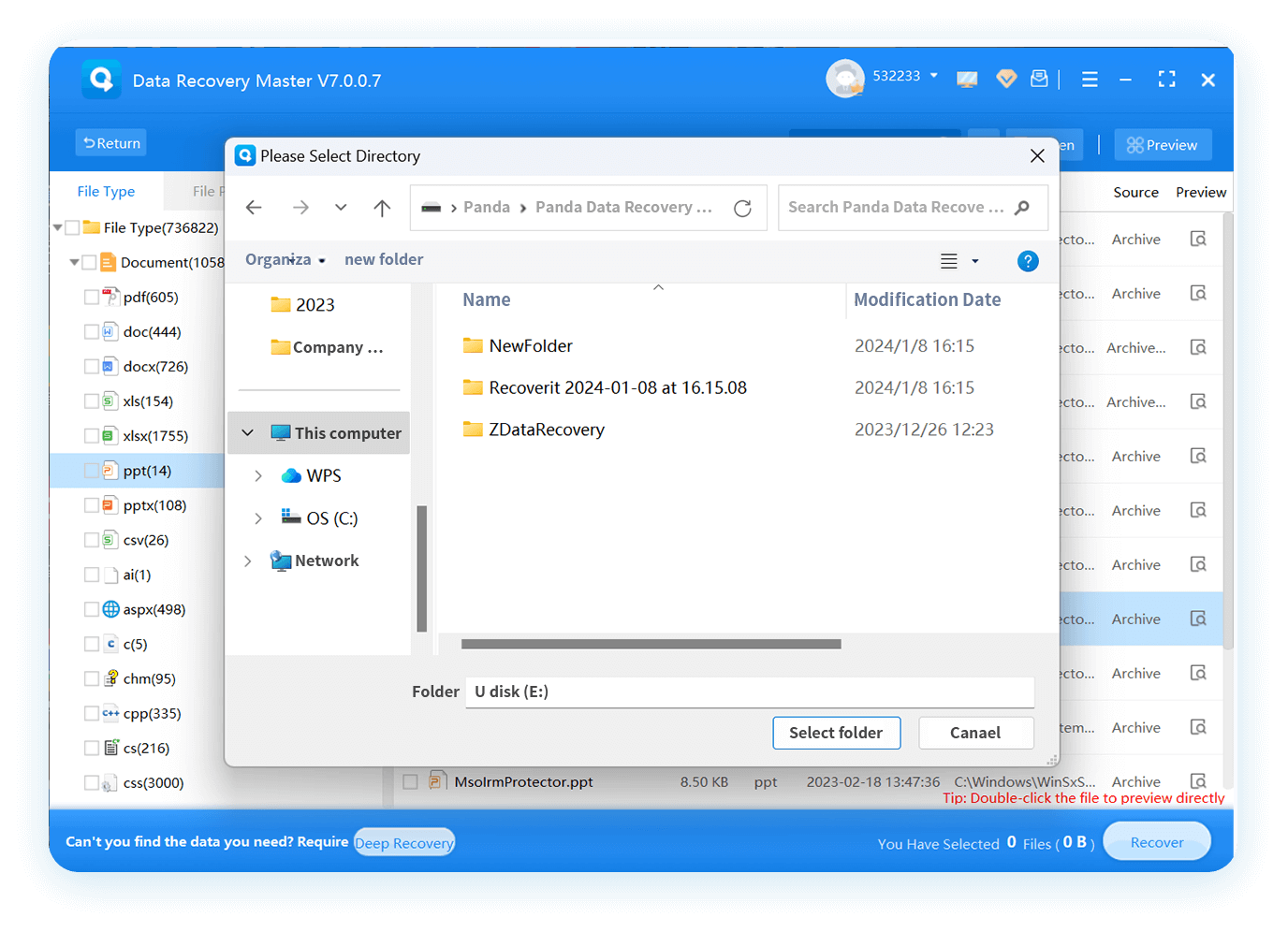Click the search magnifier icon
1288x932 pixels.
[1022, 208]
